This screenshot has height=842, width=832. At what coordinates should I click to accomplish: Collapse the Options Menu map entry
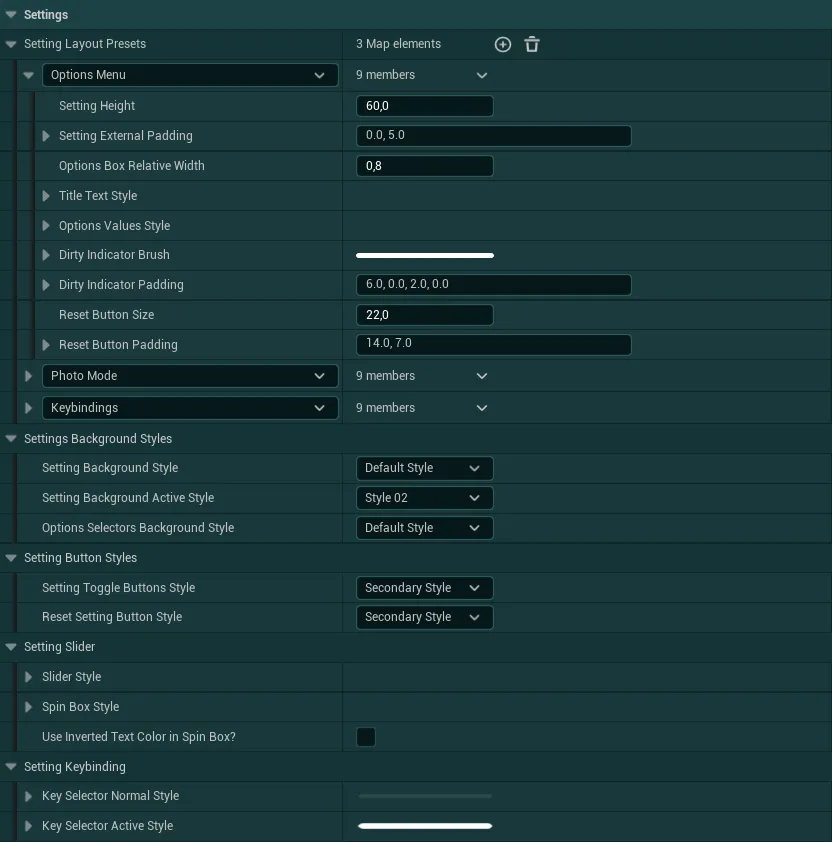28,75
